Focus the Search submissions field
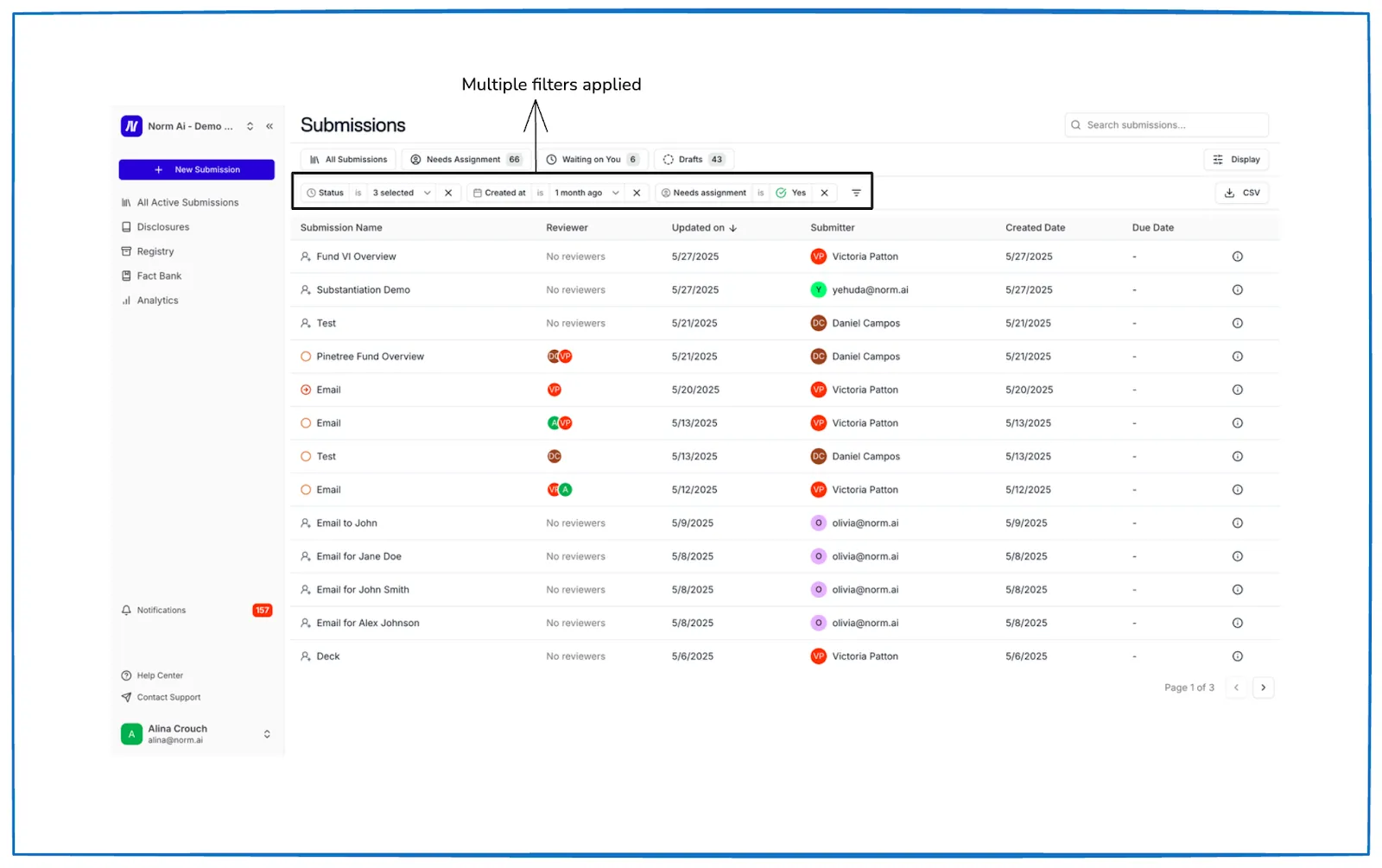The height and width of the screenshot is (868, 1382). coord(1167,125)
